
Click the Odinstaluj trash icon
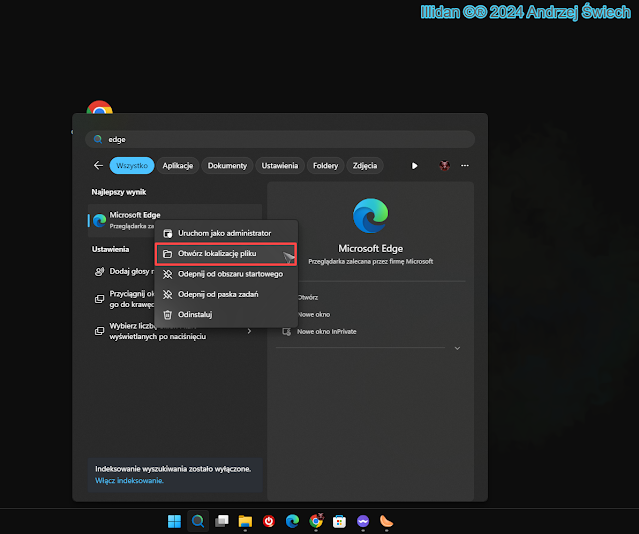pos(167,315)
